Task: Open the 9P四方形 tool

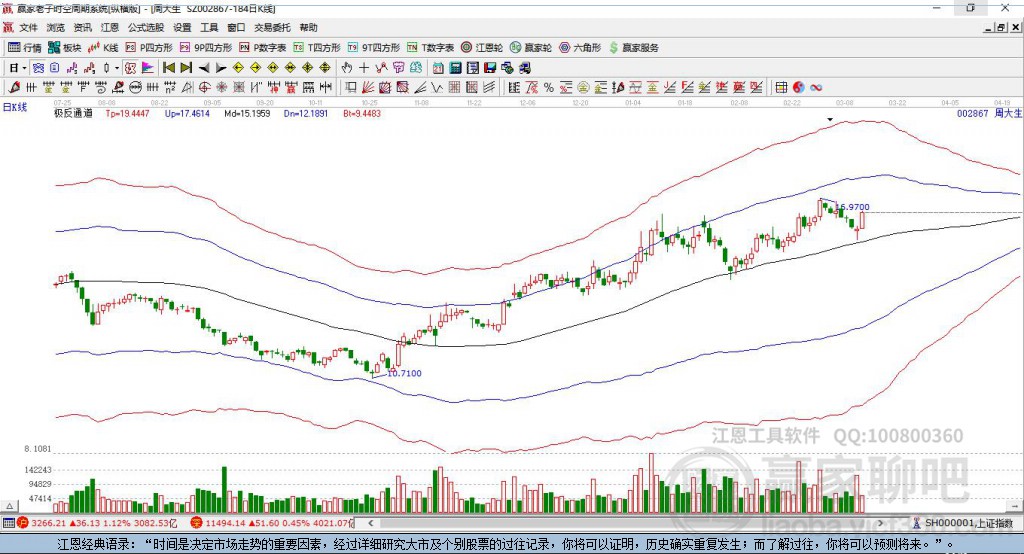Action: (206, 48)
